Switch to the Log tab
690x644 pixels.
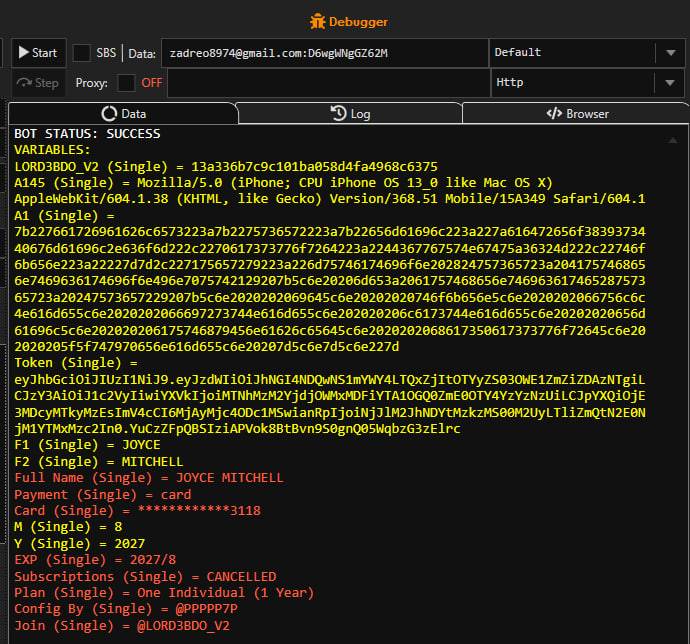click(349, 114)
